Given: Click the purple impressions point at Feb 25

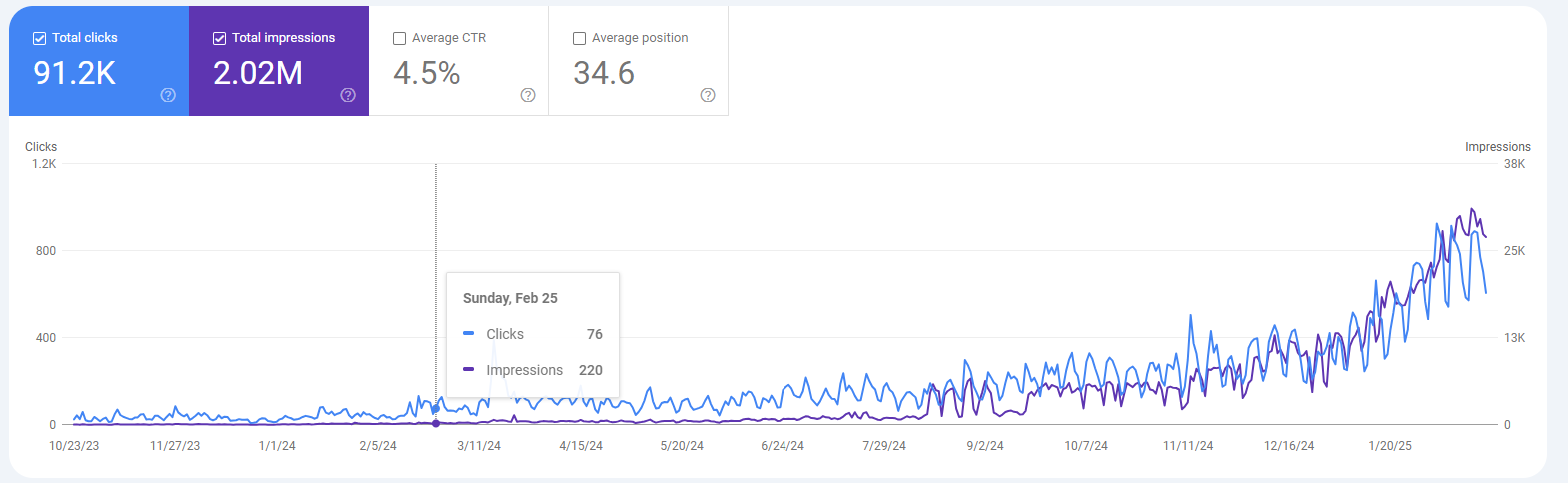Looking at the screenshot, I should pyautogui.click(x=436, y=424).
